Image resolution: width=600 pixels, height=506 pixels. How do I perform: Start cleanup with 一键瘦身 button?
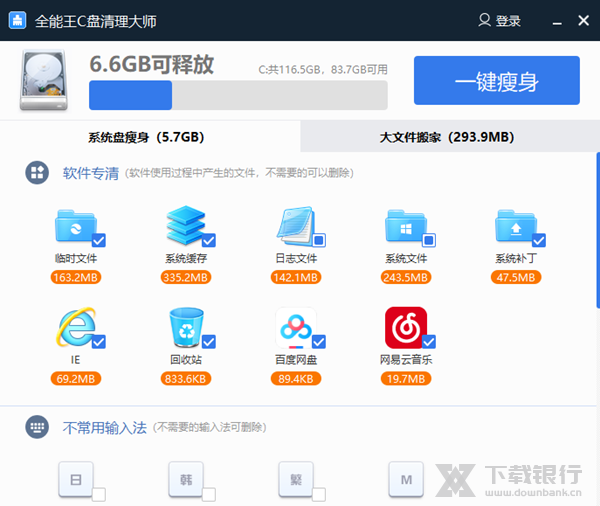click(497, 80)
